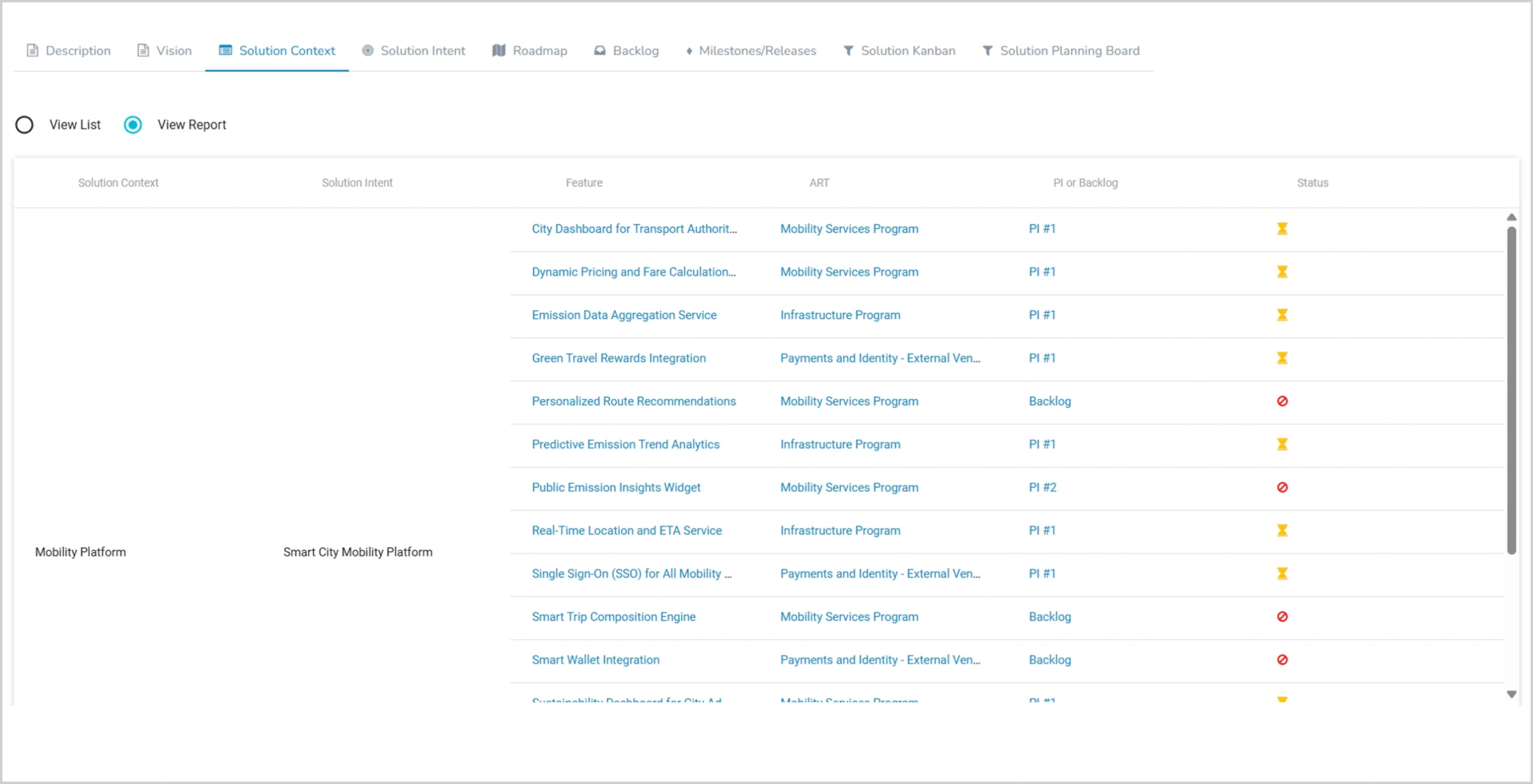The image size is (1533, 784).
Task: Go to the Solution Planning Board tab
Action: pyautogui.click(x=1061, y=51)
